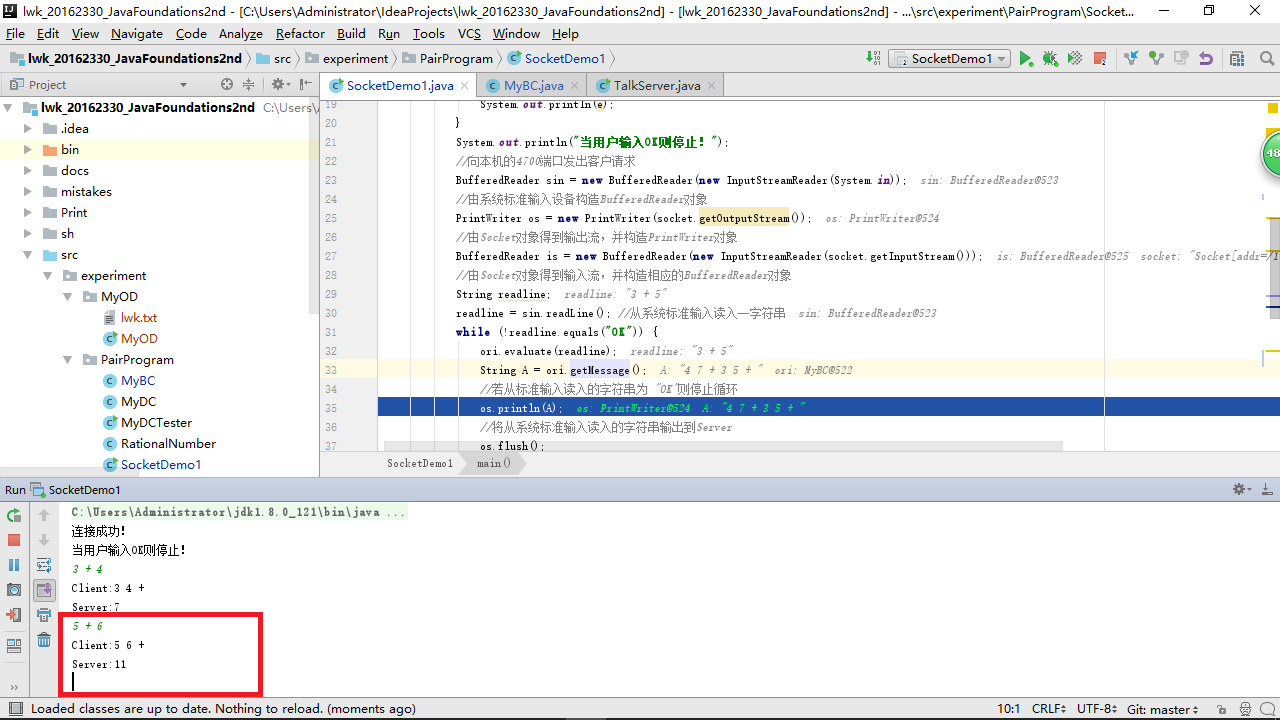This screenshot has width=1280, height=720.
Task: Open the VCS menu
Action: tap(469, 33)
